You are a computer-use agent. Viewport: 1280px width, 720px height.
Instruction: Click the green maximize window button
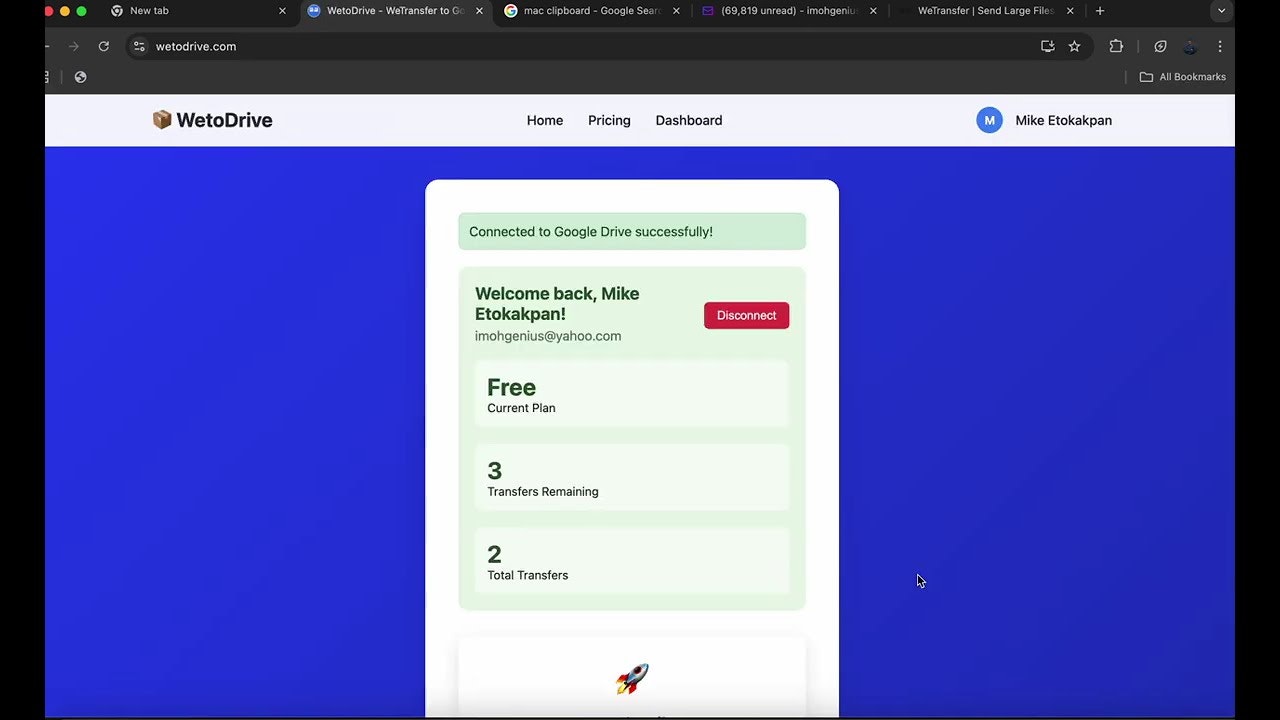[x=82, y=11]
